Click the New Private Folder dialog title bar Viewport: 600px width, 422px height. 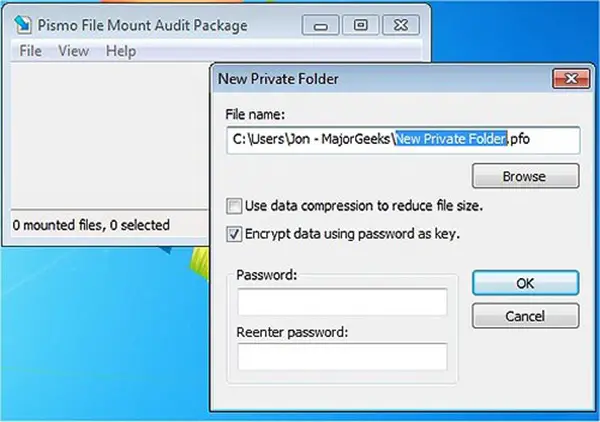(x=380, y=77)
